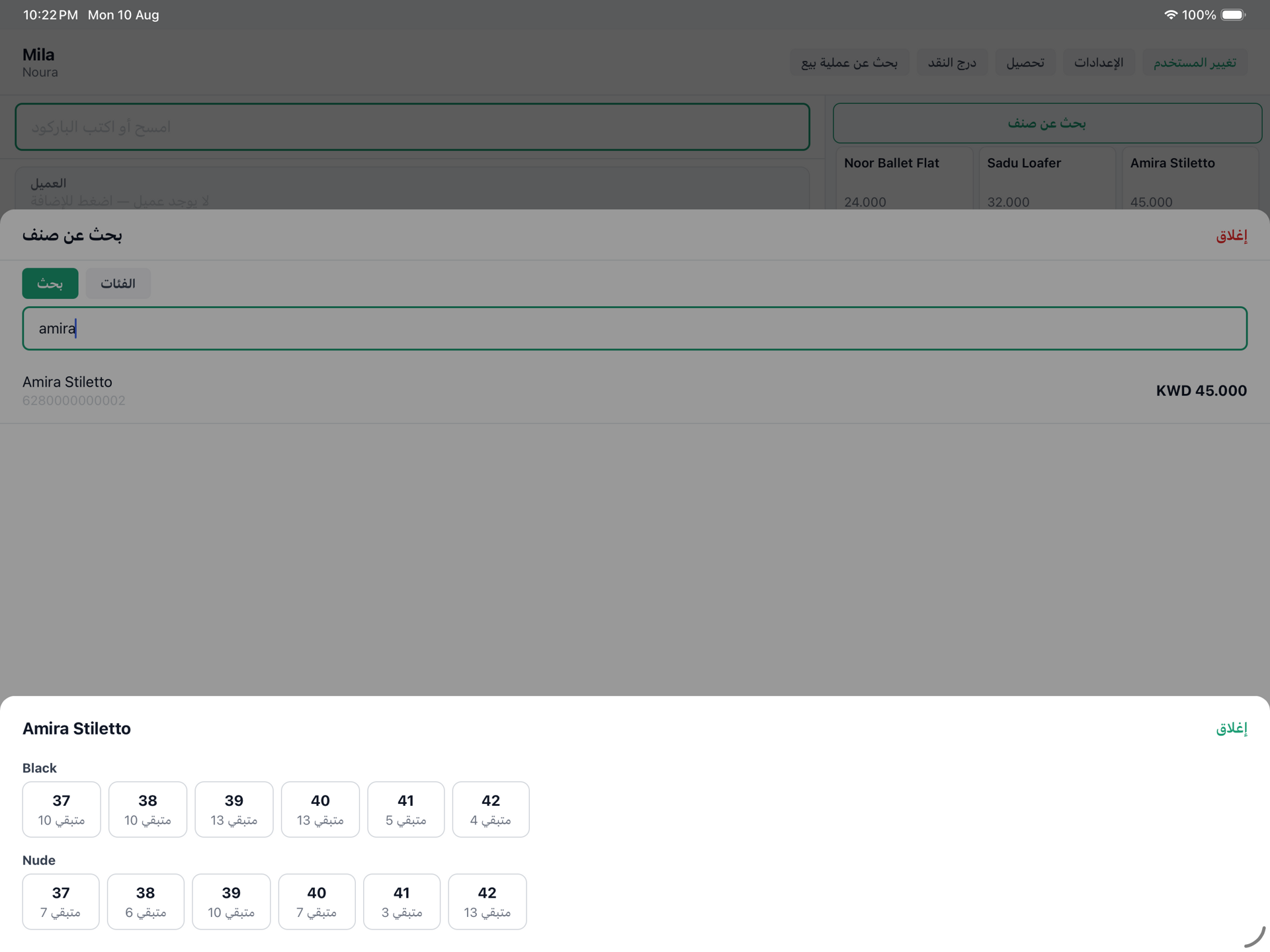1270x952 pixels.
Task: Select Black size 37 variant
Action: [x=62, y=809]
